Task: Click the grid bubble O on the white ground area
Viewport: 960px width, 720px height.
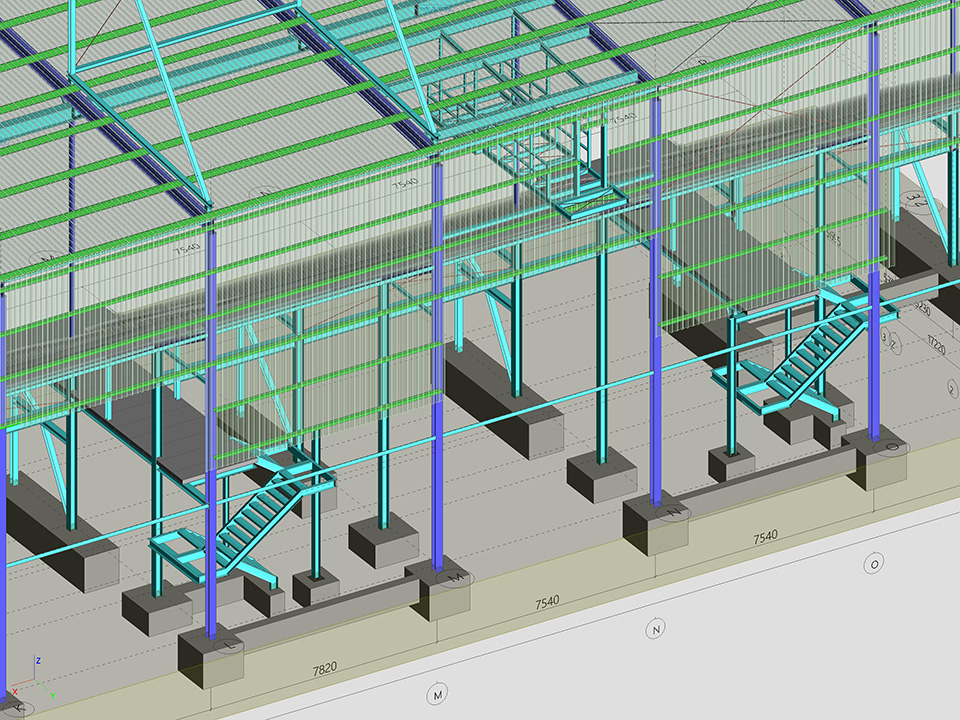Action: coord(875,564)
